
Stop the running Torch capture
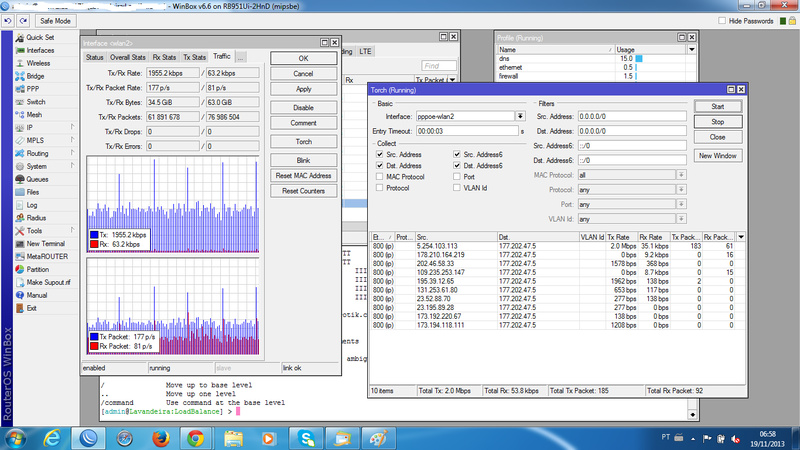(x=717, y=121)
